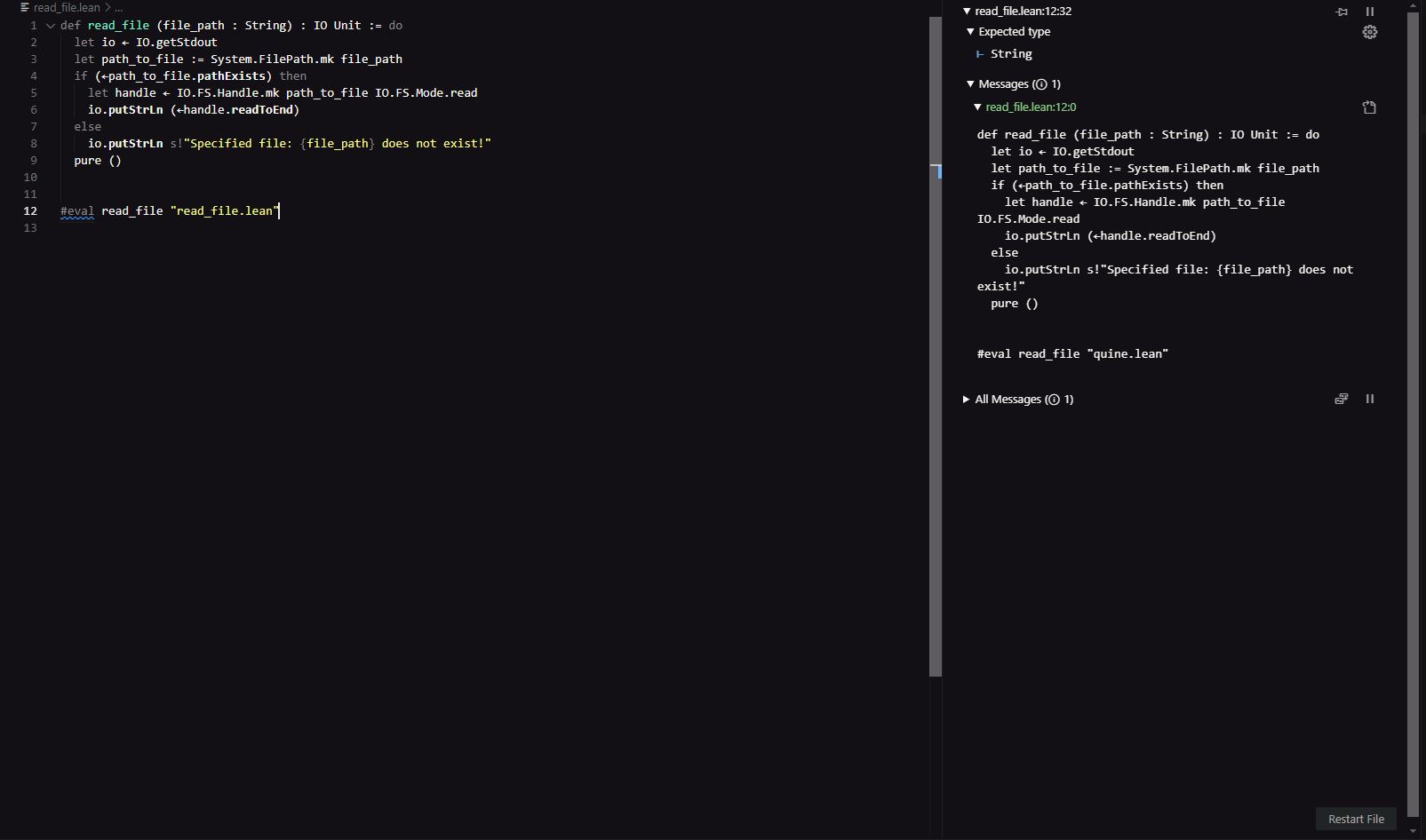Click pure () on line 9
This screenshot has width=1426, height=840.
coord(98,161)
